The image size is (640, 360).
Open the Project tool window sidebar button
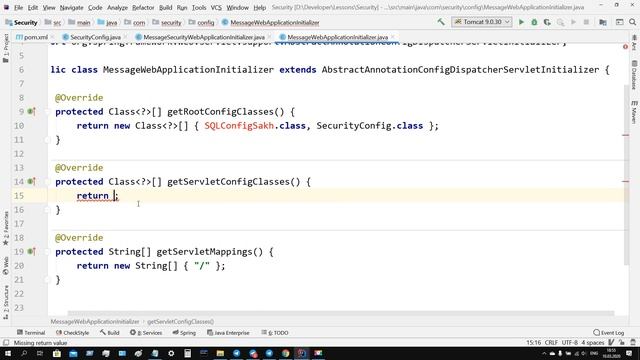click(6, 48)
